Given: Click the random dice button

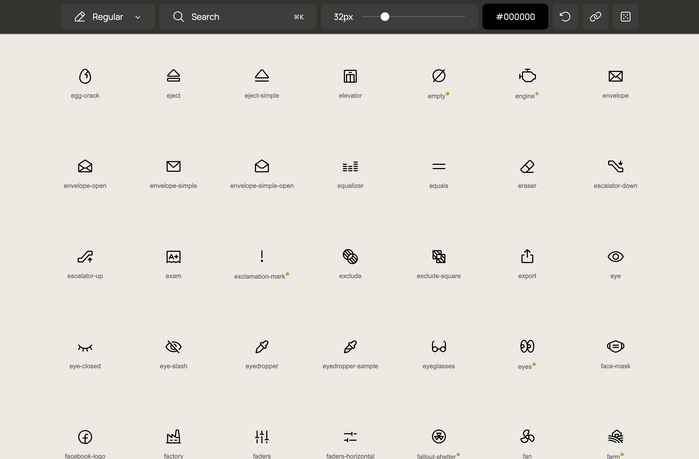Looking at the screenshot, I should point(625,17).
